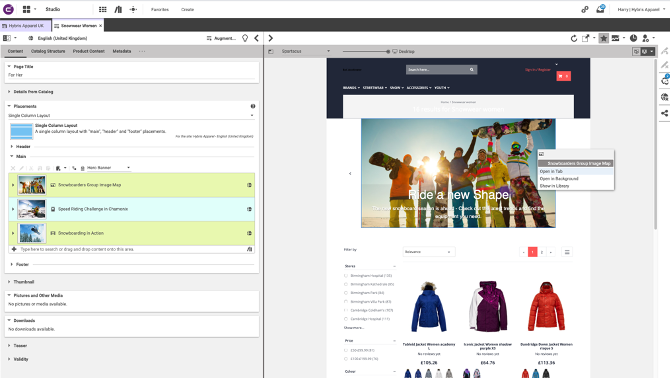Open preview in new window icon
This screenshot has width=670, height=378.
click(x=585, y=38)
